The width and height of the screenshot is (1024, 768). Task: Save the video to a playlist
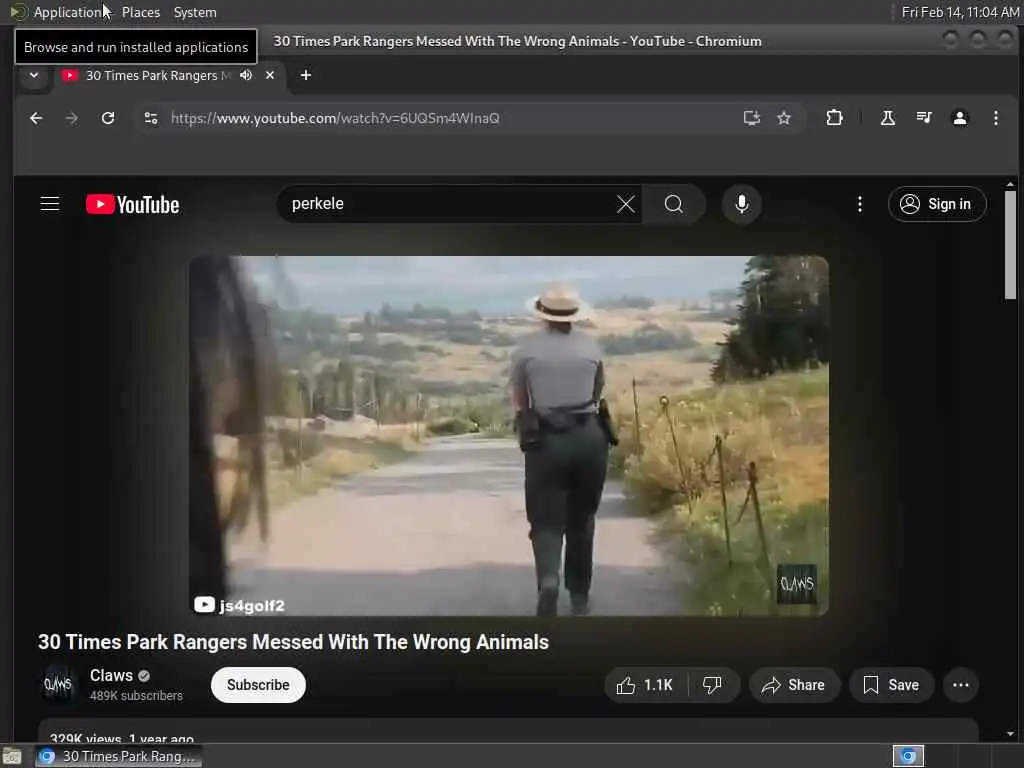[x=891, y=685]
